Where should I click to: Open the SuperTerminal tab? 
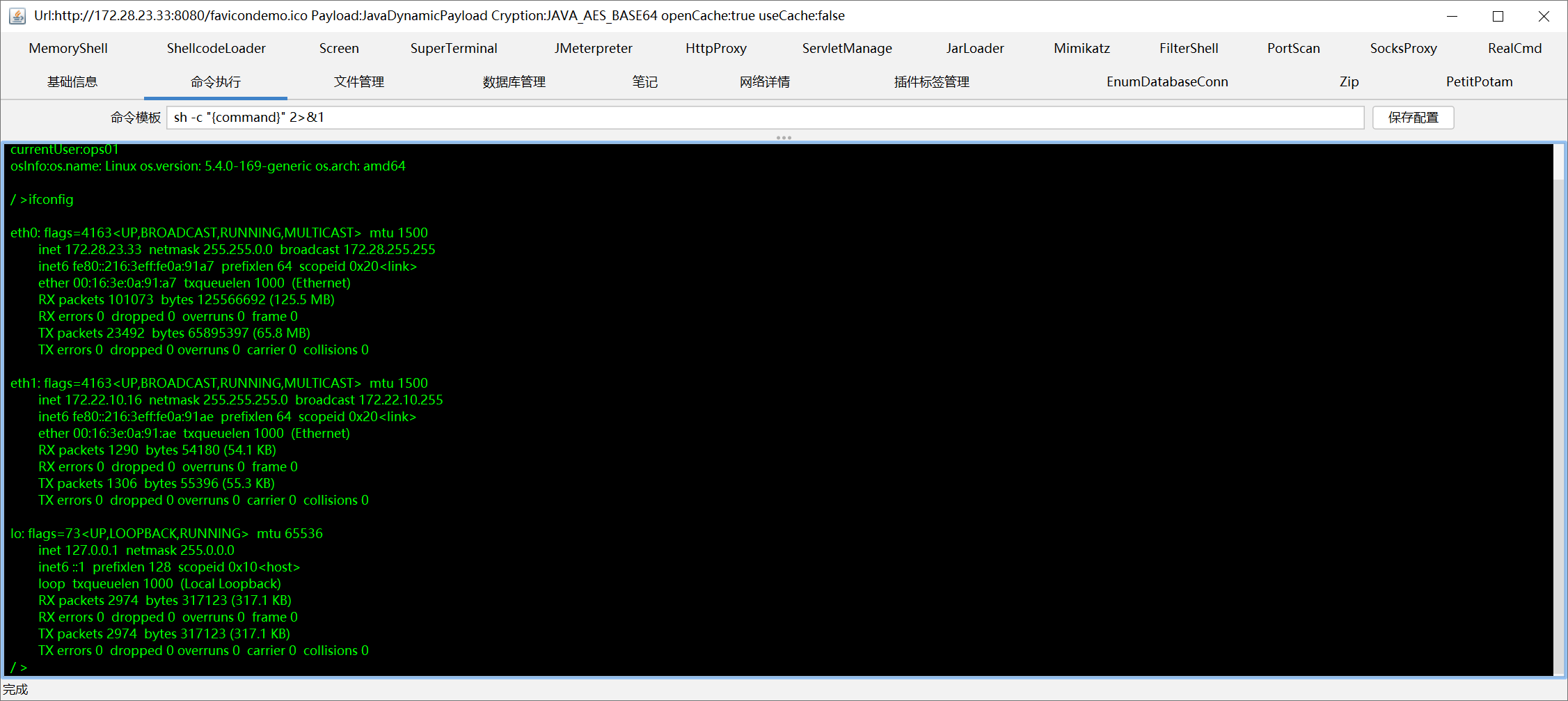pos(454,48)
